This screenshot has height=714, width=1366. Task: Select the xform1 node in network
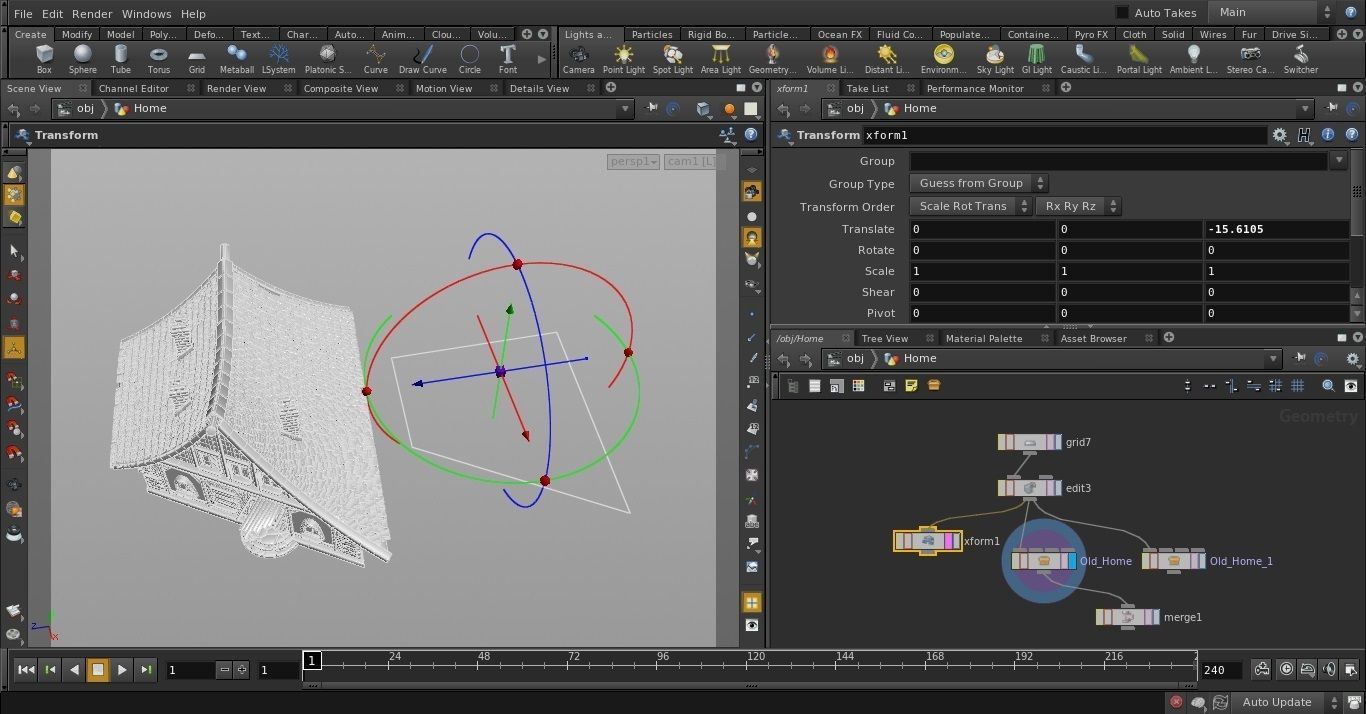coord(927,541)
